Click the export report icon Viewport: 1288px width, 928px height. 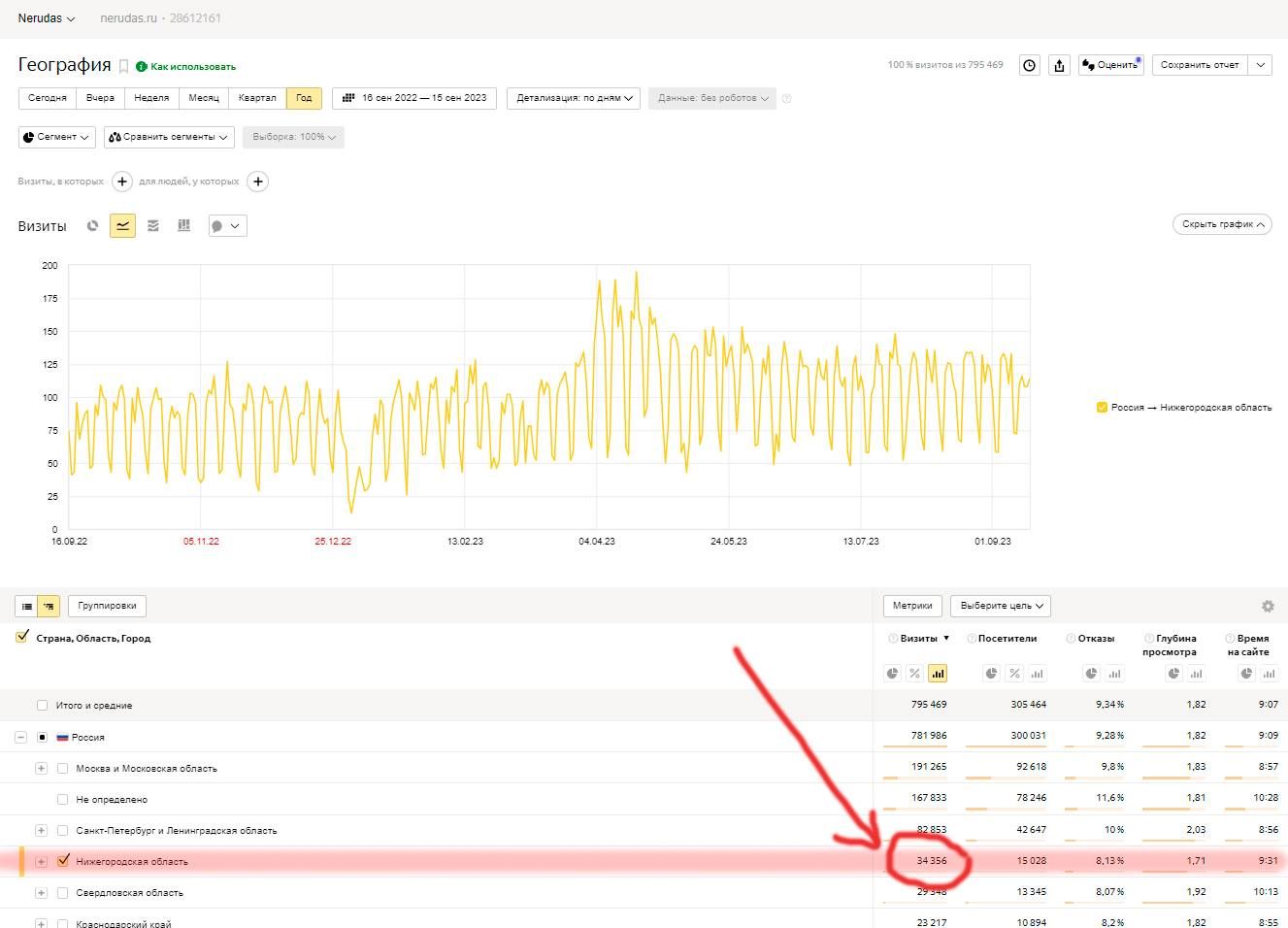(x=1059, y=65)
